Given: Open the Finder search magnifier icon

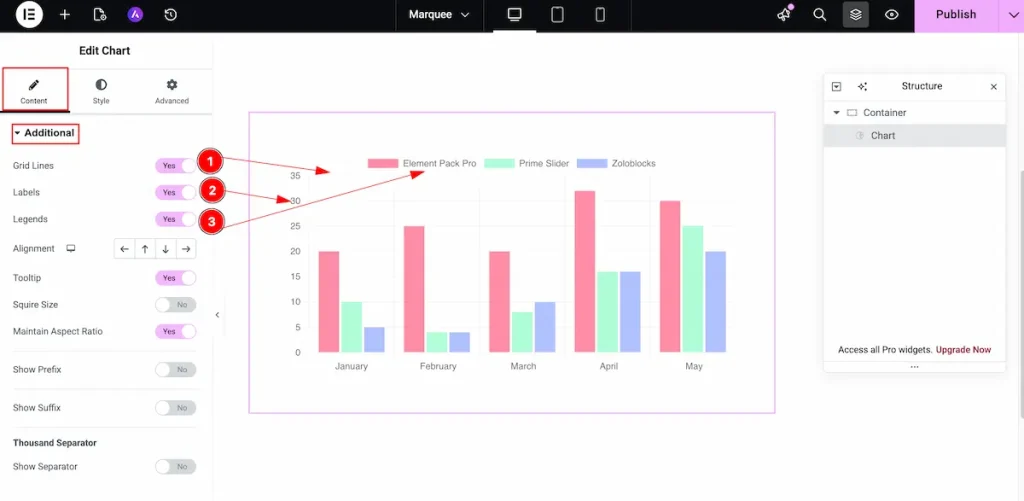Looking at the screenshot, I should click(x=819, y=15).
